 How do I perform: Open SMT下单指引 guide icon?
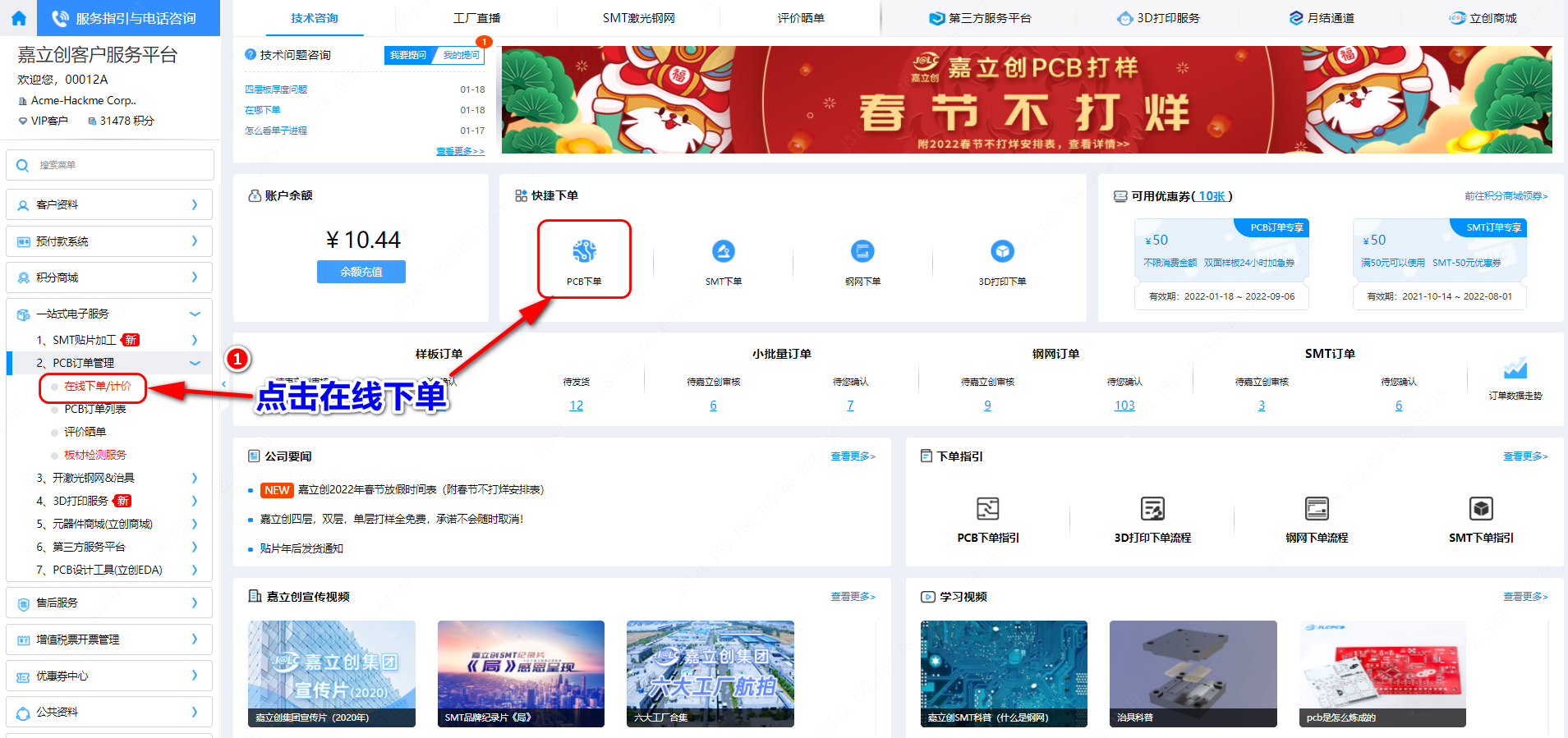pos(1481,509)
